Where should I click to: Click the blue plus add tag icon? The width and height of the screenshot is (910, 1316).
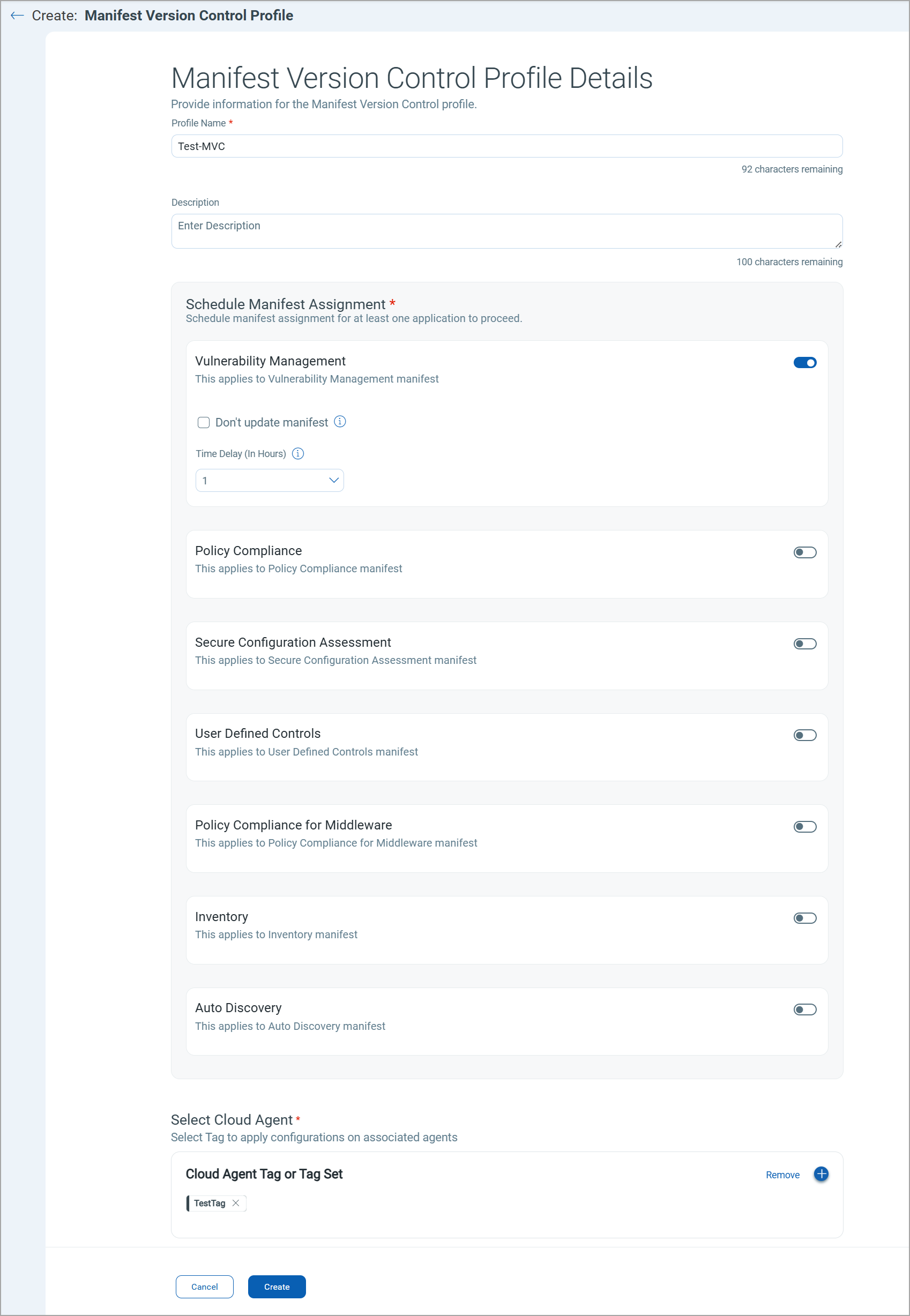(821, 1174)
